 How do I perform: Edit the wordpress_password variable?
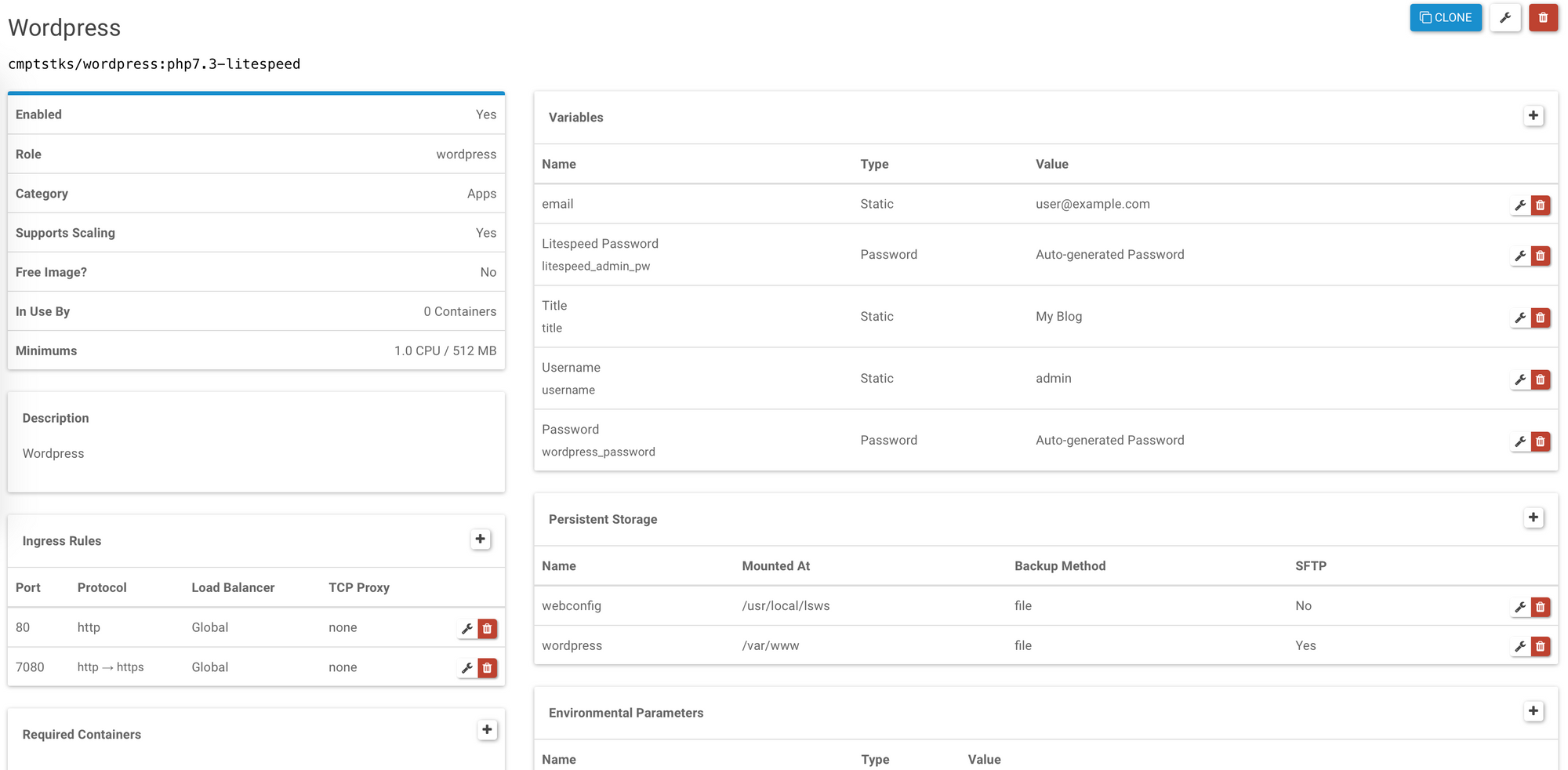pos(1520,441)
